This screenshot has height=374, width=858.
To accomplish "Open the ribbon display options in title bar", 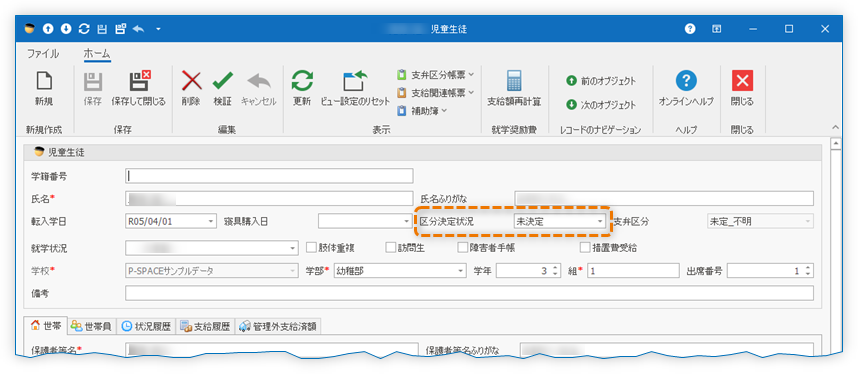I will tap(716, 29).
